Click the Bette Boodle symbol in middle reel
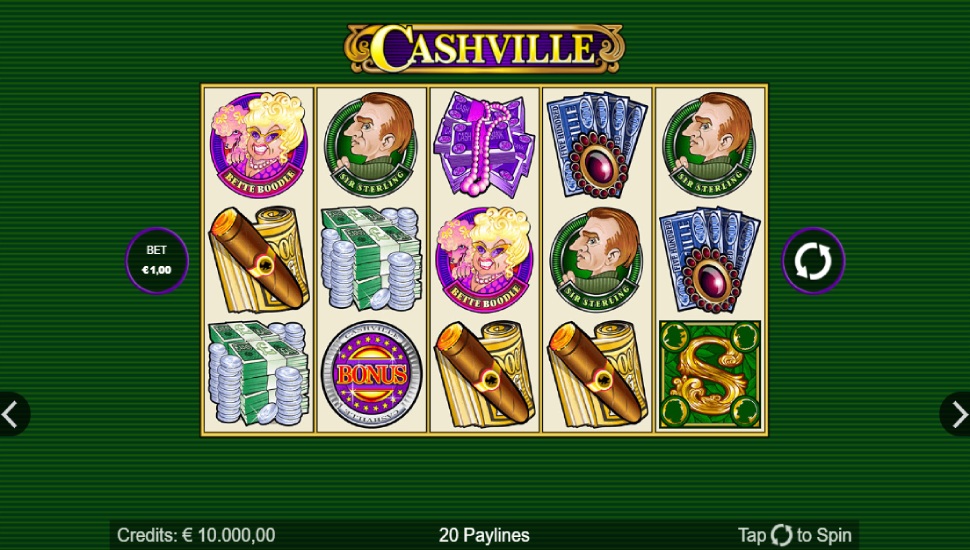 [x=484, y=259]
